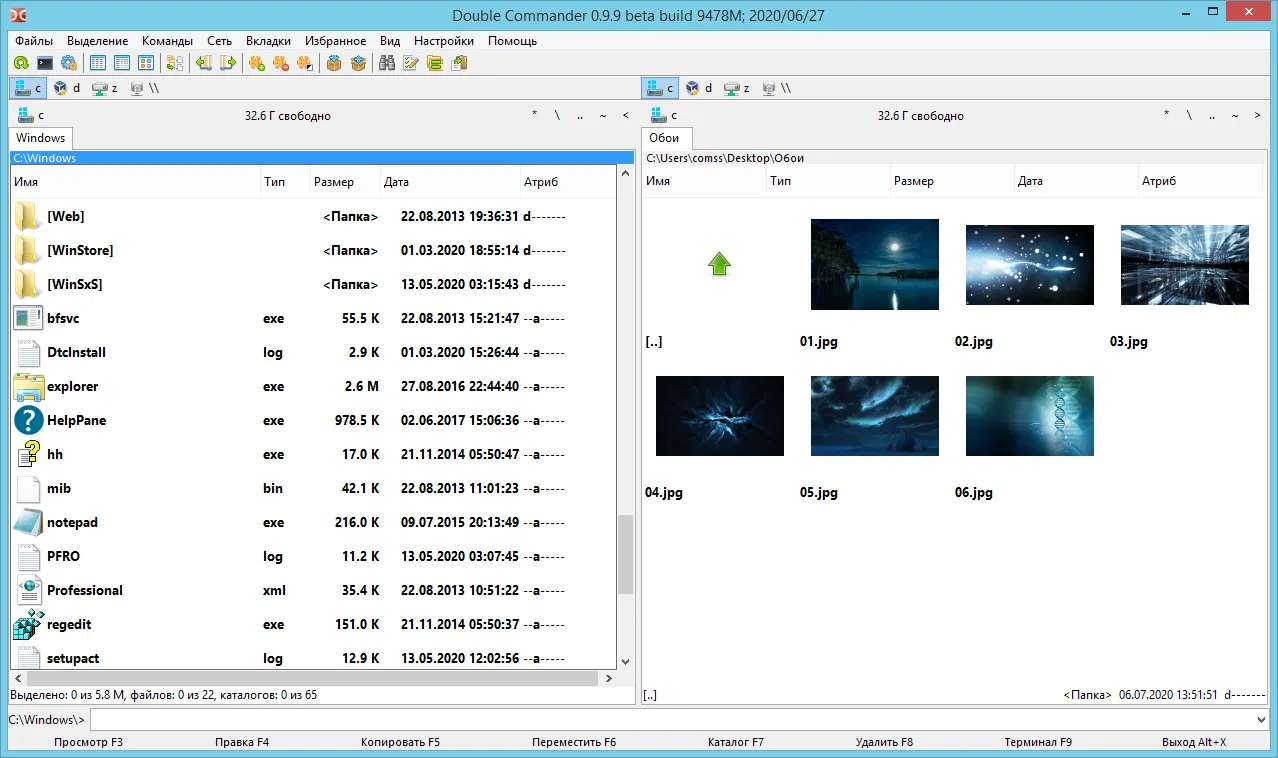Click the Refresh toolbar icon
The height and width of the screenshot is (758, 1278).
20,63
